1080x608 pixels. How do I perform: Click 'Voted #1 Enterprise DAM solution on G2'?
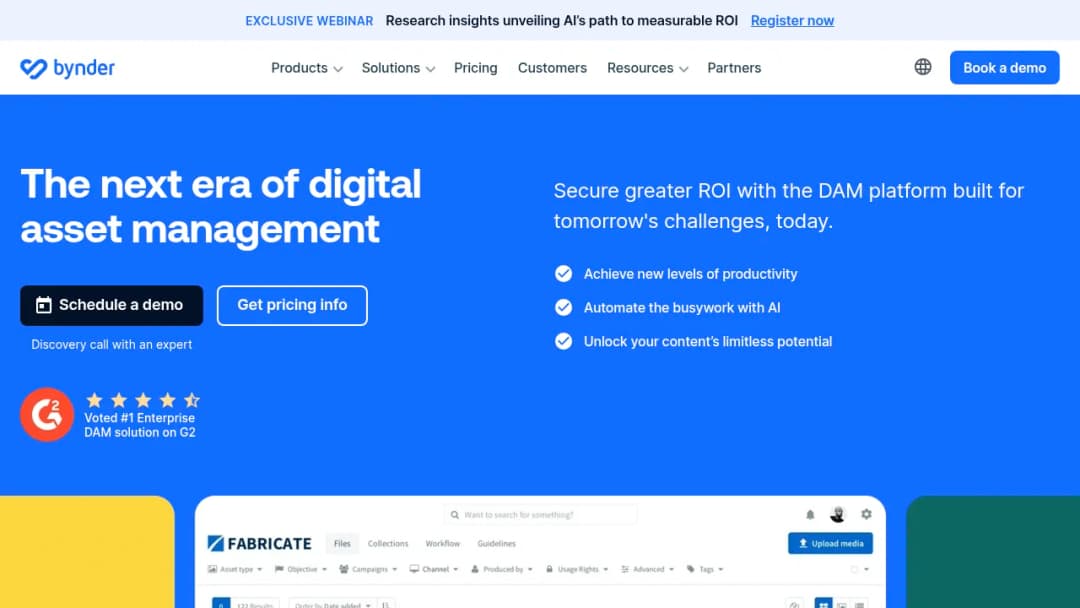coord(140,425)
